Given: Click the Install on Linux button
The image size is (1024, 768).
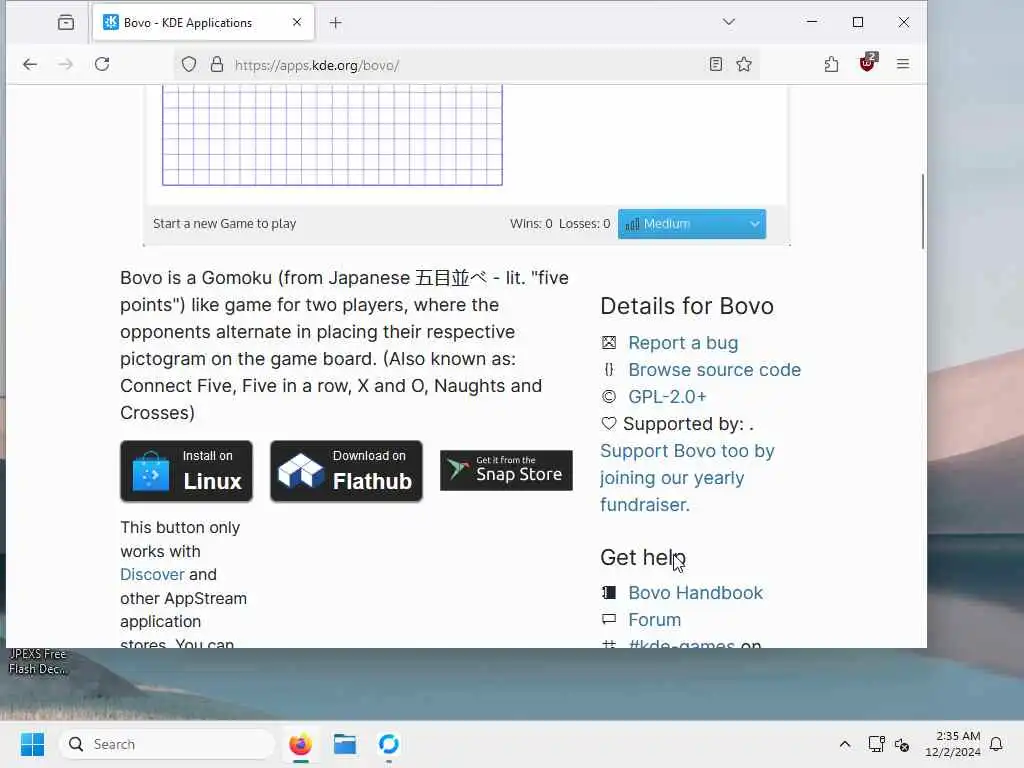Looking at the screenshot, I should tap(186, 471).
